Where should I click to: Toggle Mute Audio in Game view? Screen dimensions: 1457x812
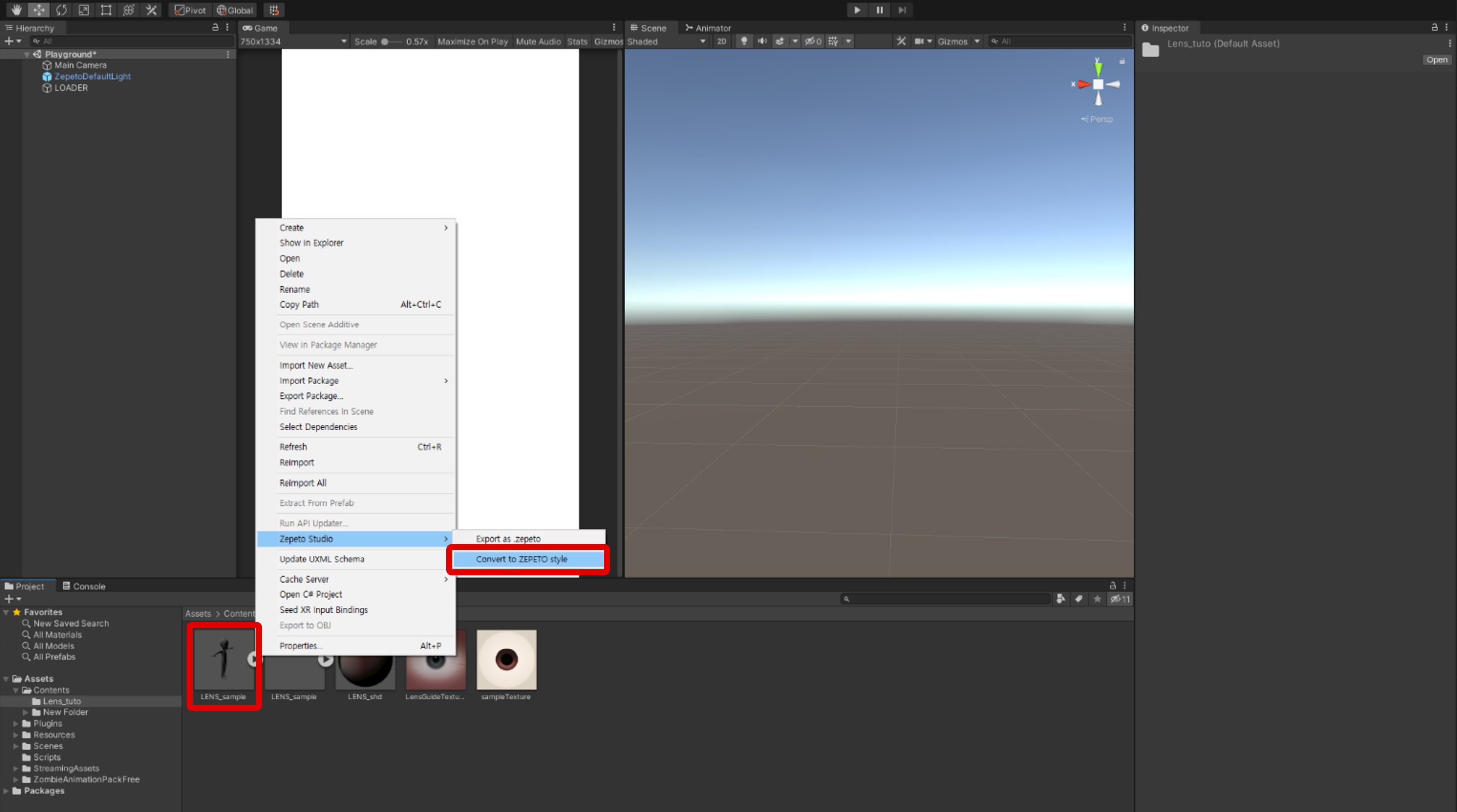point(538,41)
